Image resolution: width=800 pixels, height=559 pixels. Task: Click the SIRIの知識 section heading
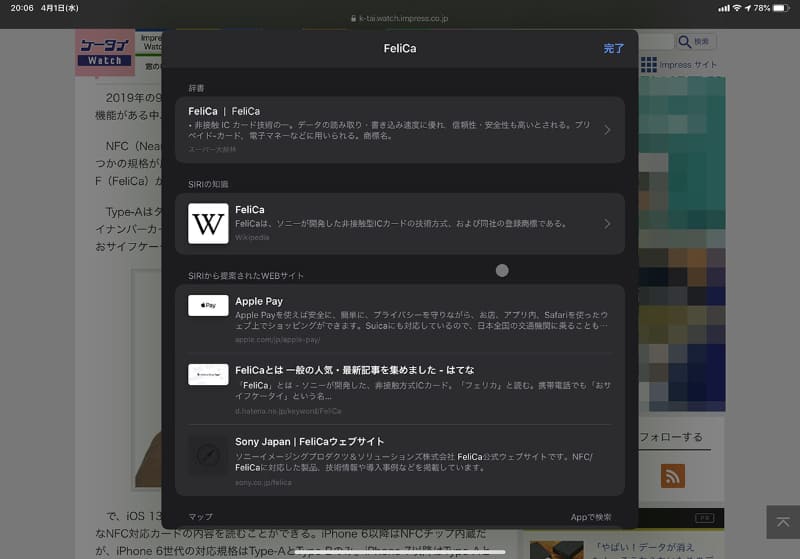pos(208,185)
